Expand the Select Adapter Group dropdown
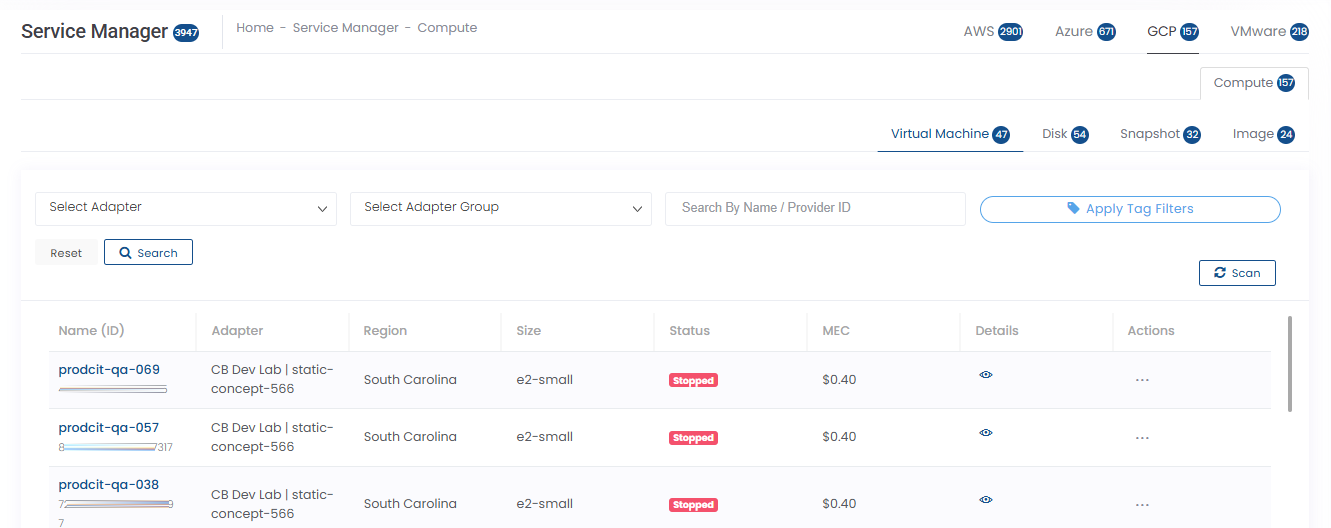 [x=500, y=208]
